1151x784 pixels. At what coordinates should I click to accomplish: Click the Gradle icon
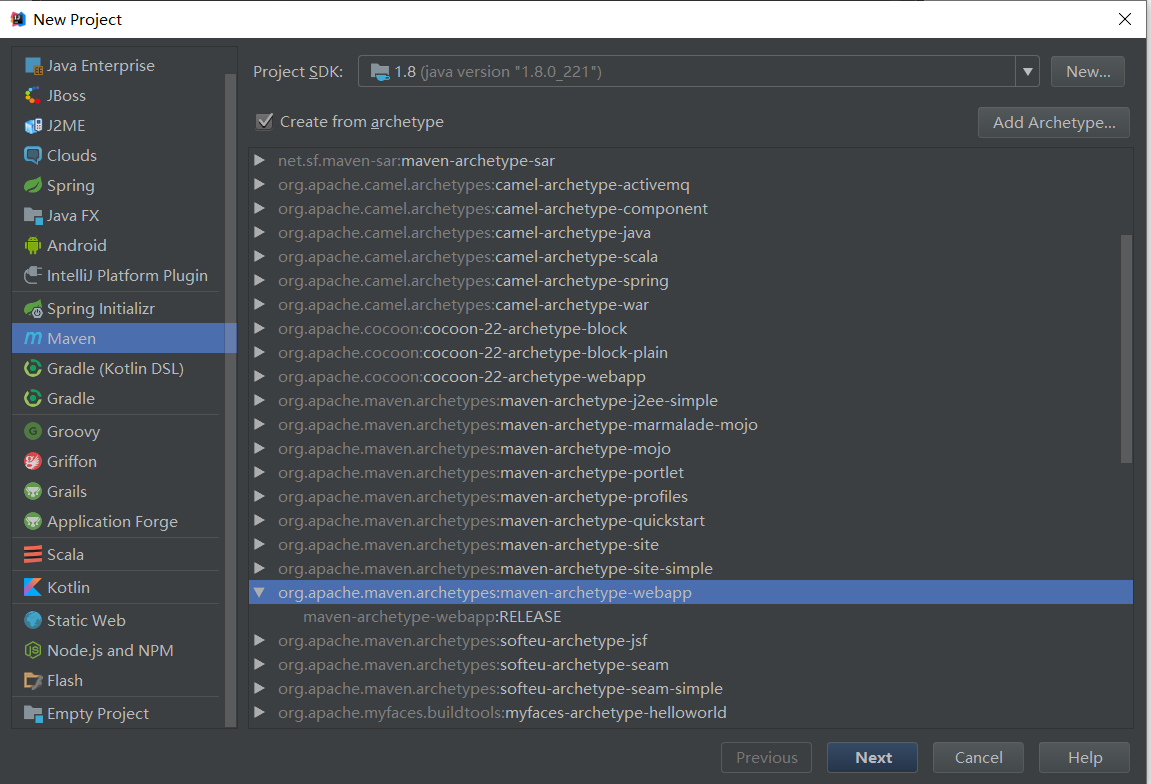[x=33, y=399]
